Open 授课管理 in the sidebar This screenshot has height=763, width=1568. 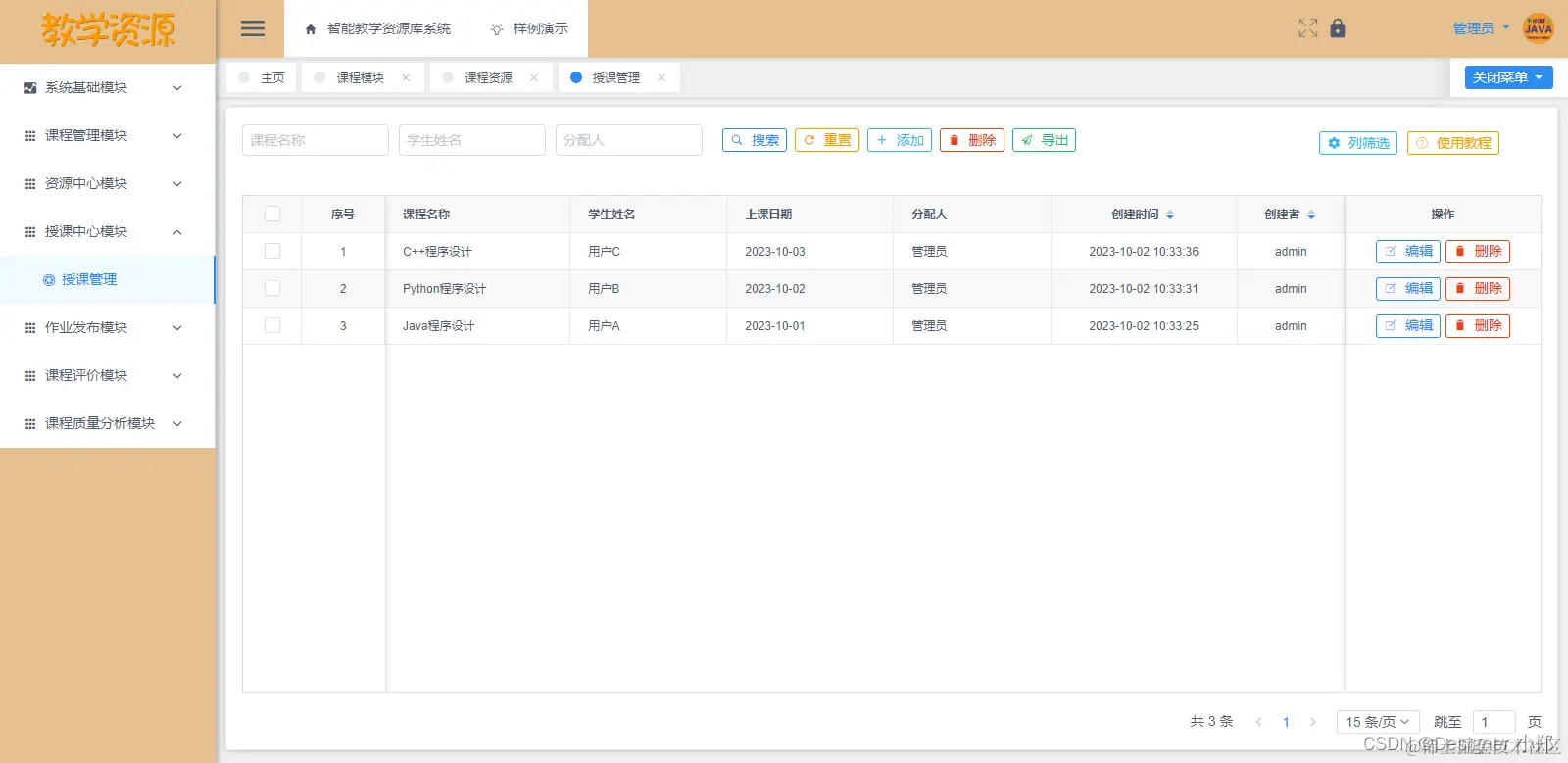click(107, 280)
